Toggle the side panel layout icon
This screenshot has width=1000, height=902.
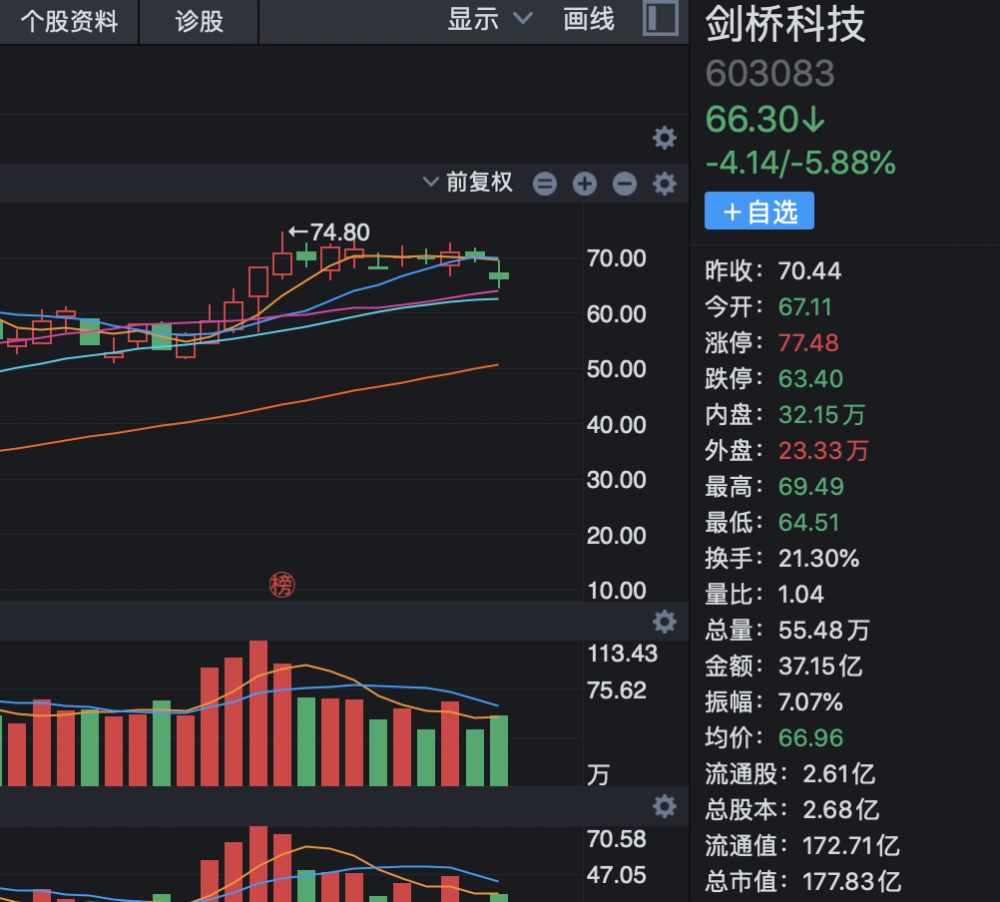[x=660, y=18]
